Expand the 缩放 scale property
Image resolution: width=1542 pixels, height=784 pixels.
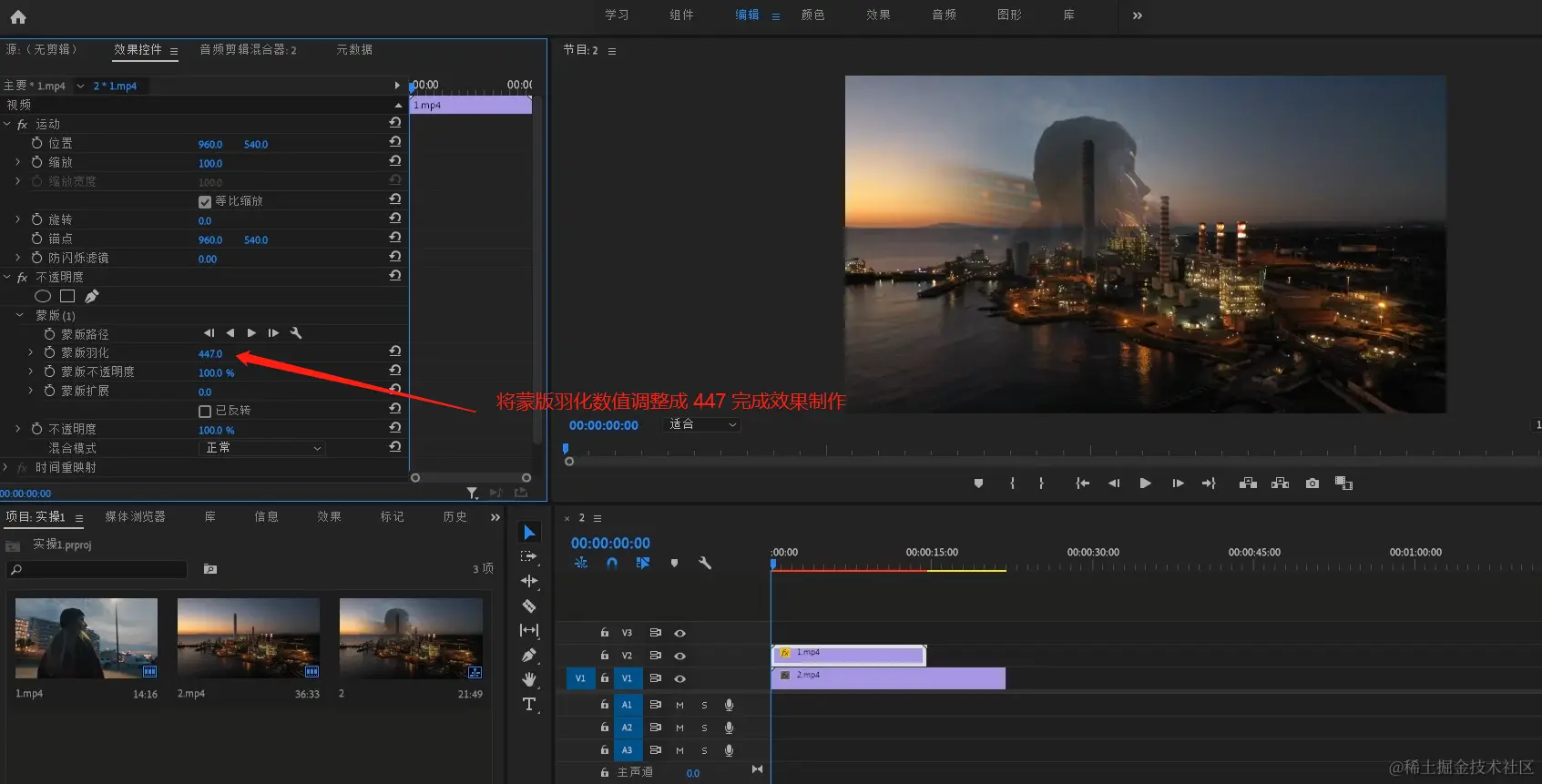pos(17,162)
